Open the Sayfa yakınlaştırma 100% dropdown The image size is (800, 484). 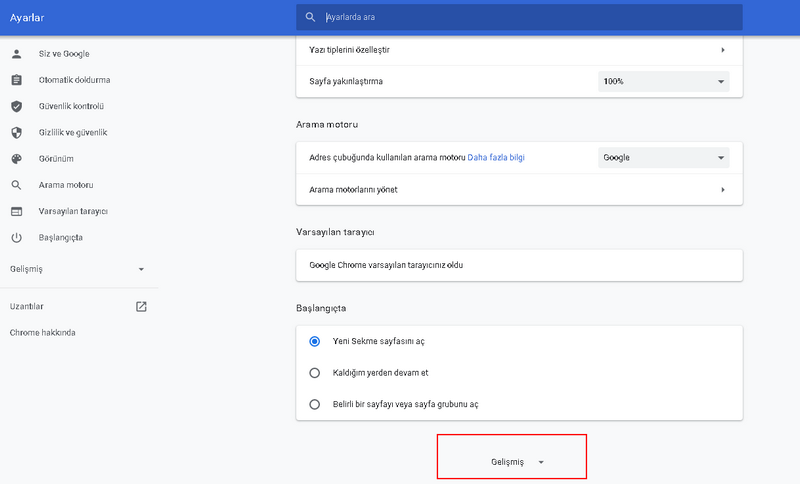pos(663,81)
